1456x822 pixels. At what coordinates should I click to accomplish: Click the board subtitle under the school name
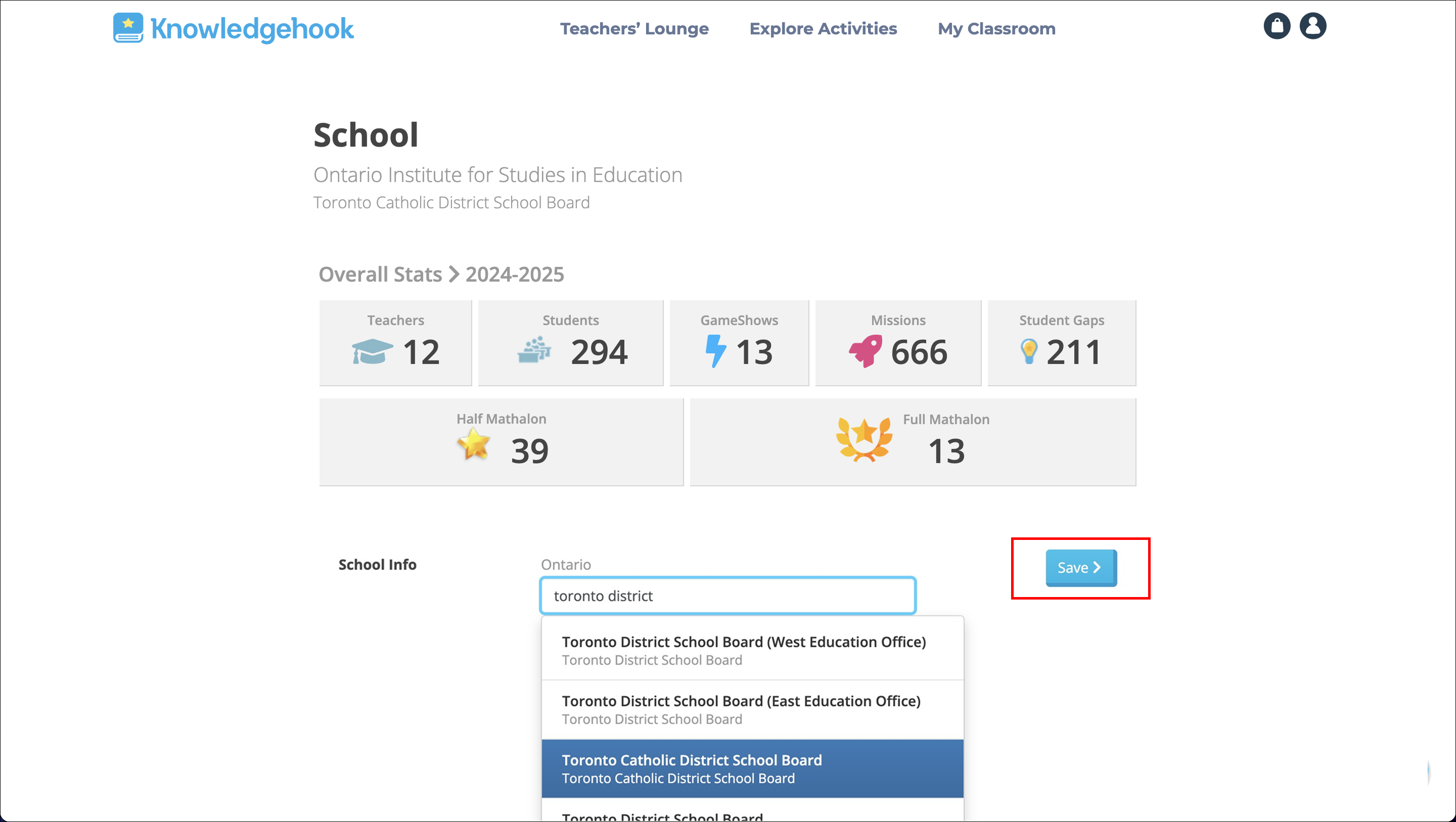click(451, 202)
